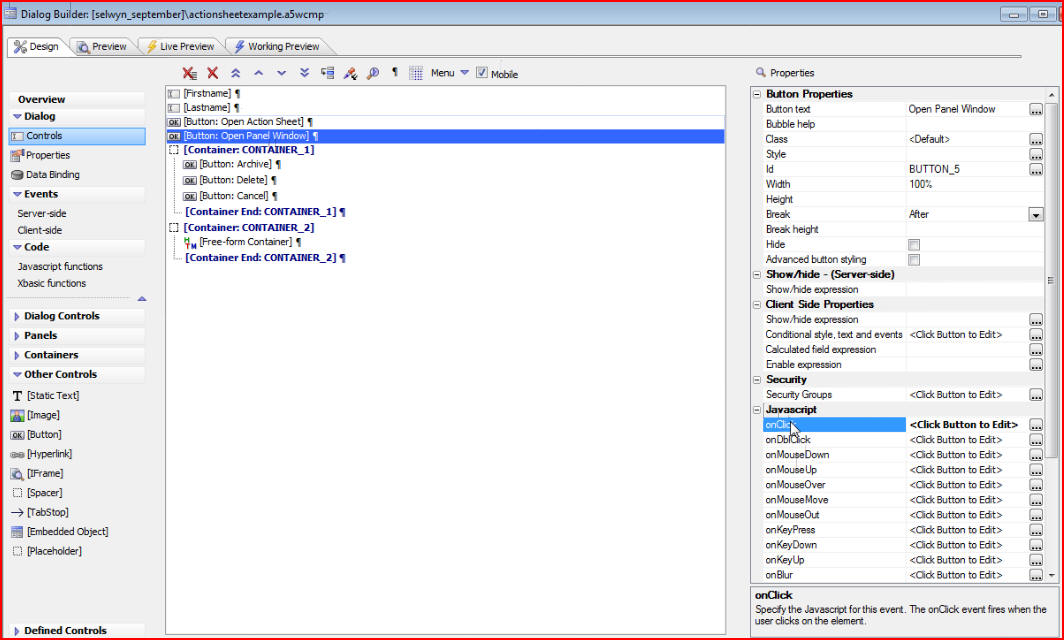Open Server-side events

coord(41,213)
